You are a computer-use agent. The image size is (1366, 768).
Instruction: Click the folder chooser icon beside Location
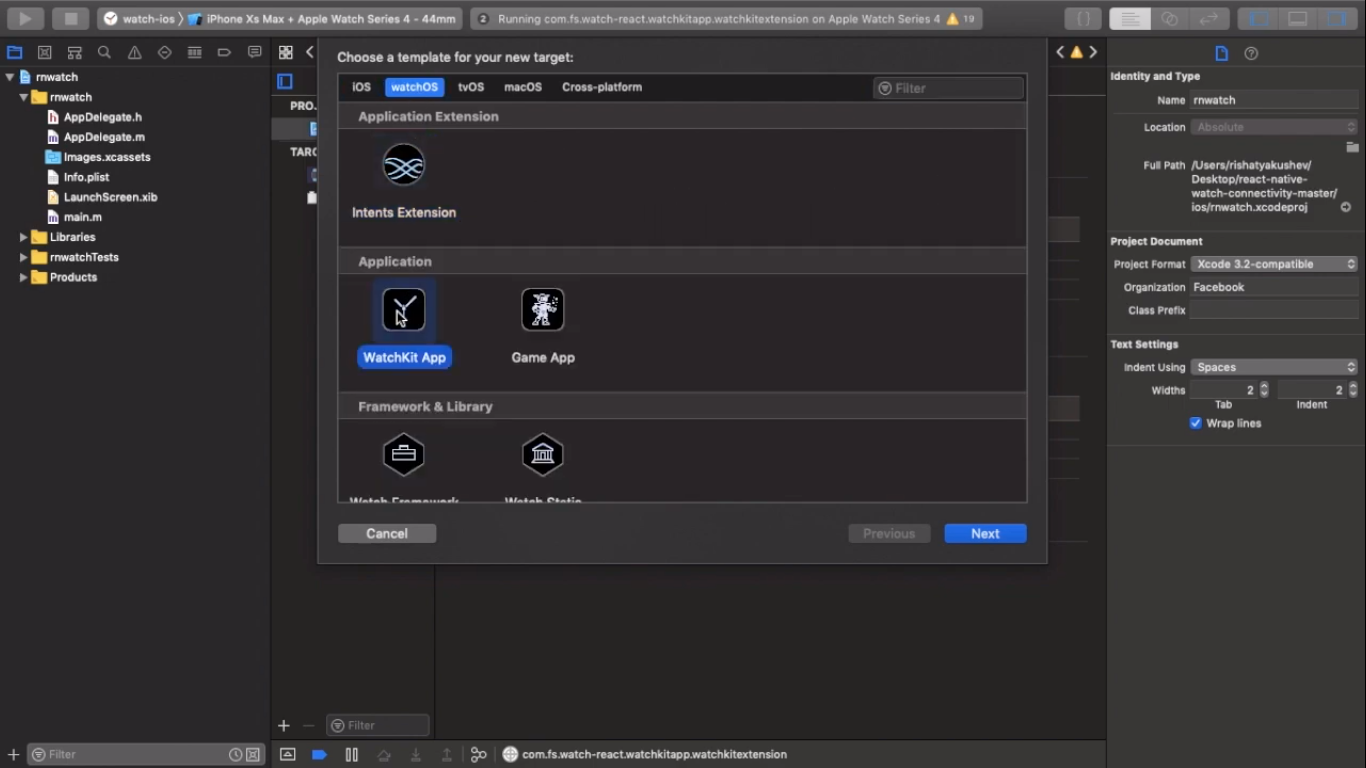[x=1352, y=147]
